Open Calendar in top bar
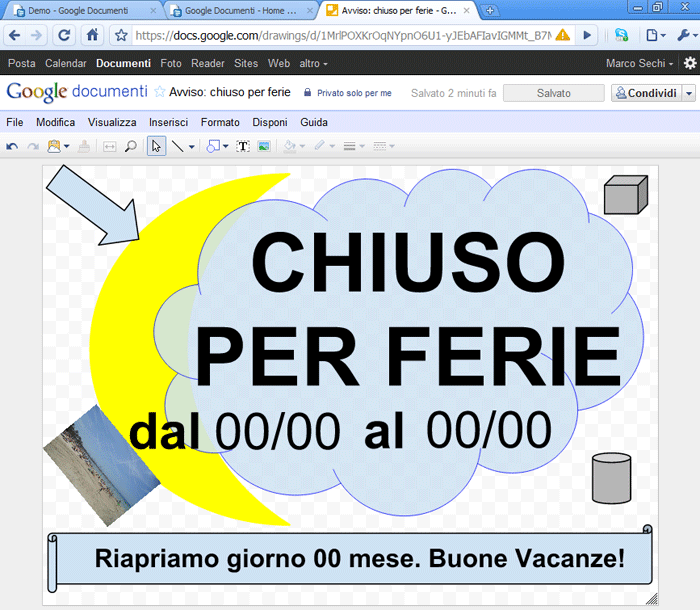 (x=66, y=63)
